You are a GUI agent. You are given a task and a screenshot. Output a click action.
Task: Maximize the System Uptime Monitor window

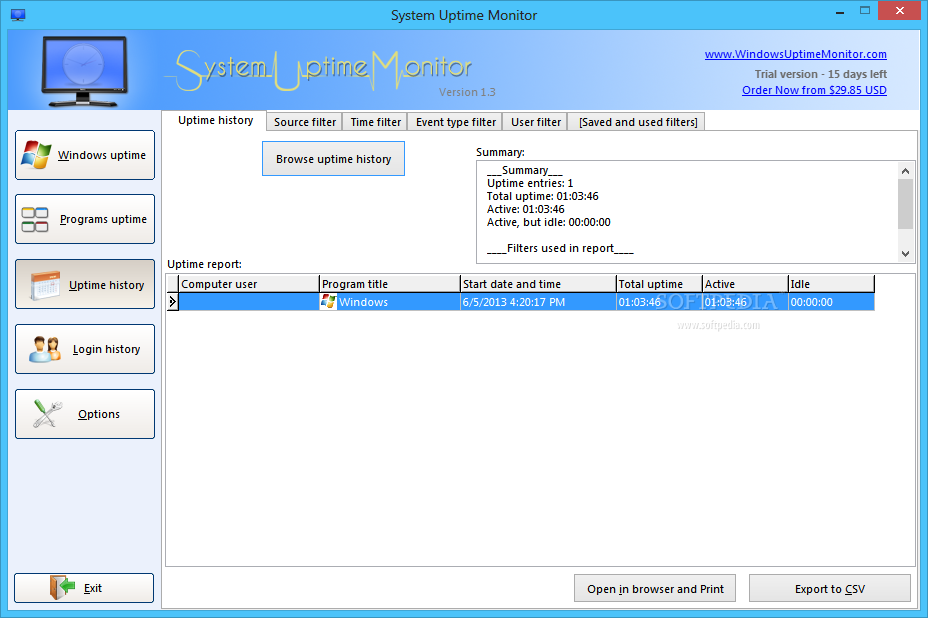pyautogui.click(x=865, y=11)
